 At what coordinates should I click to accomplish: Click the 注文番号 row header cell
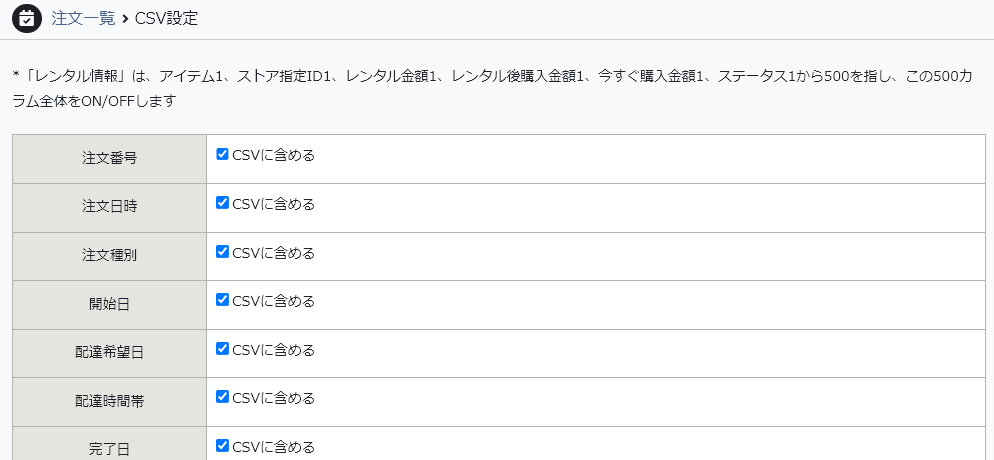point(109,158)
